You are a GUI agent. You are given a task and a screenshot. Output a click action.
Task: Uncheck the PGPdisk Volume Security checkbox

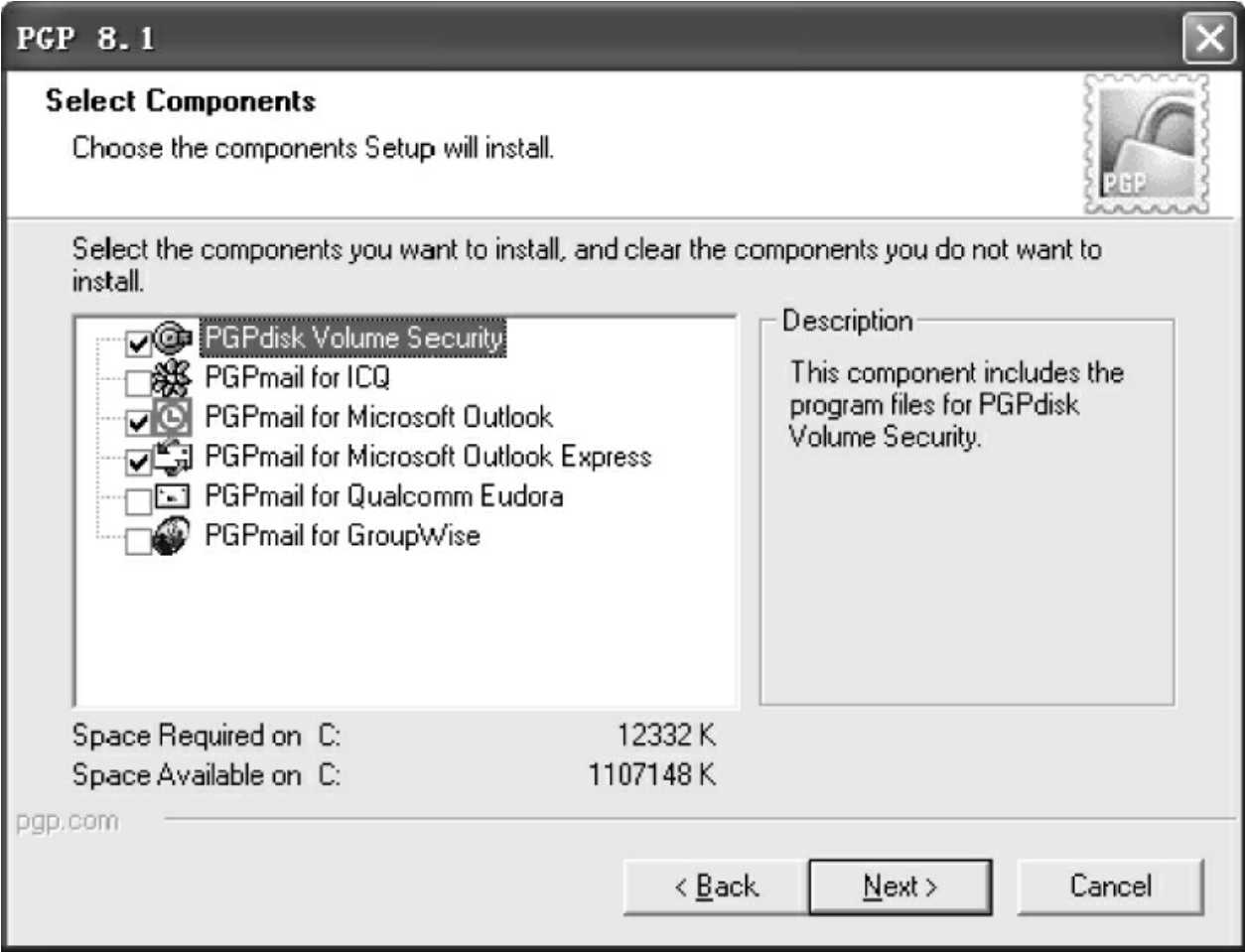coord(139,344)
